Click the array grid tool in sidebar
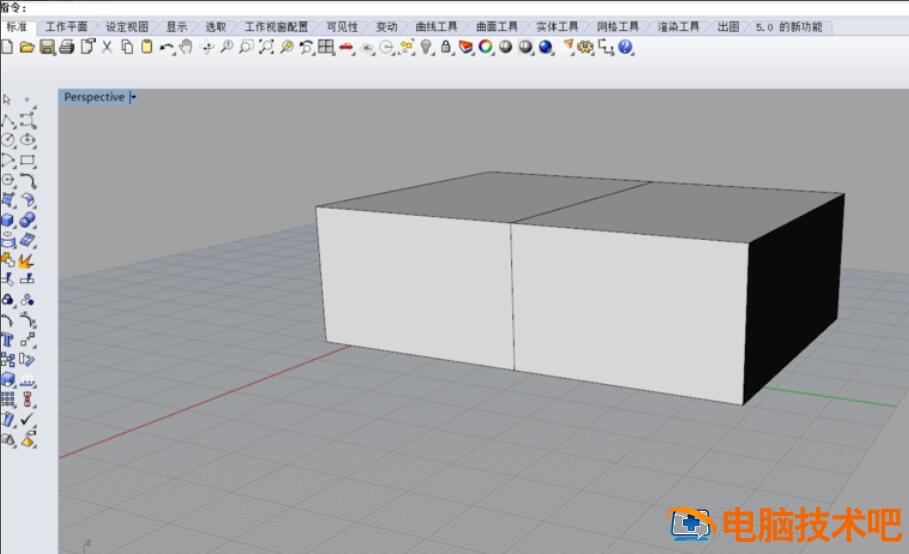 pos(8,399)
